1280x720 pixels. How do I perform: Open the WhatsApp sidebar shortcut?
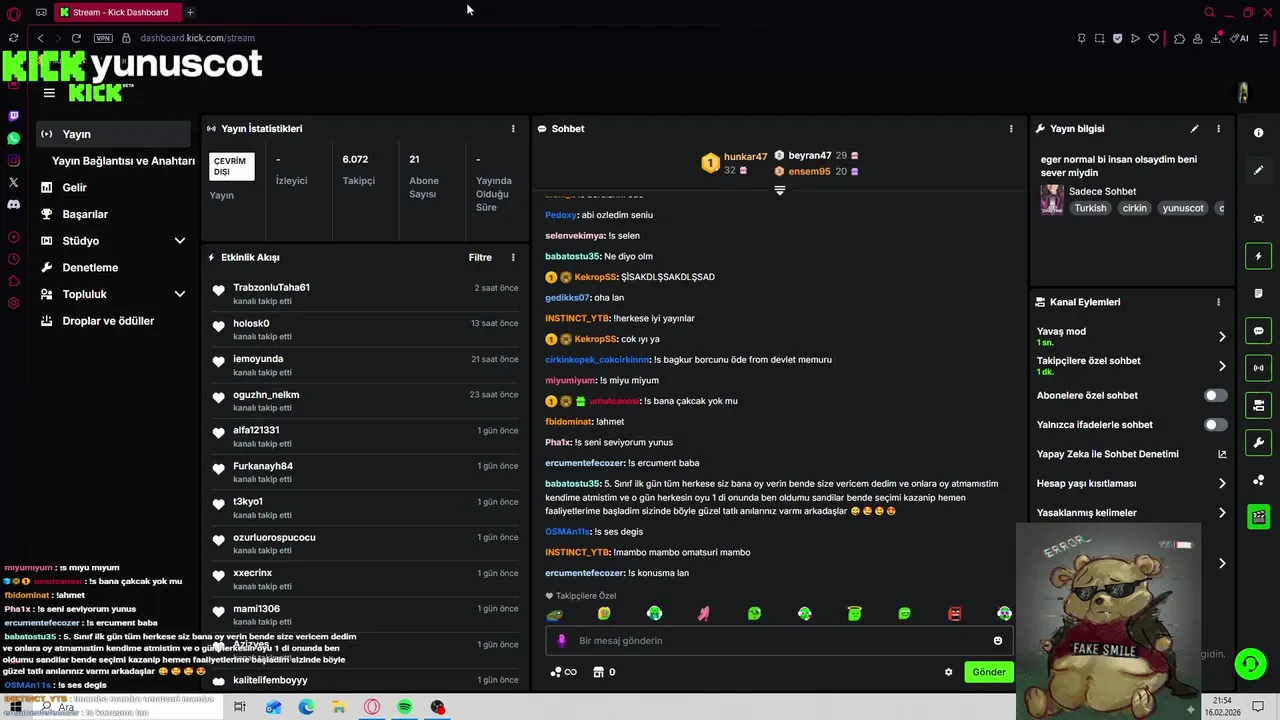(13, 139)
